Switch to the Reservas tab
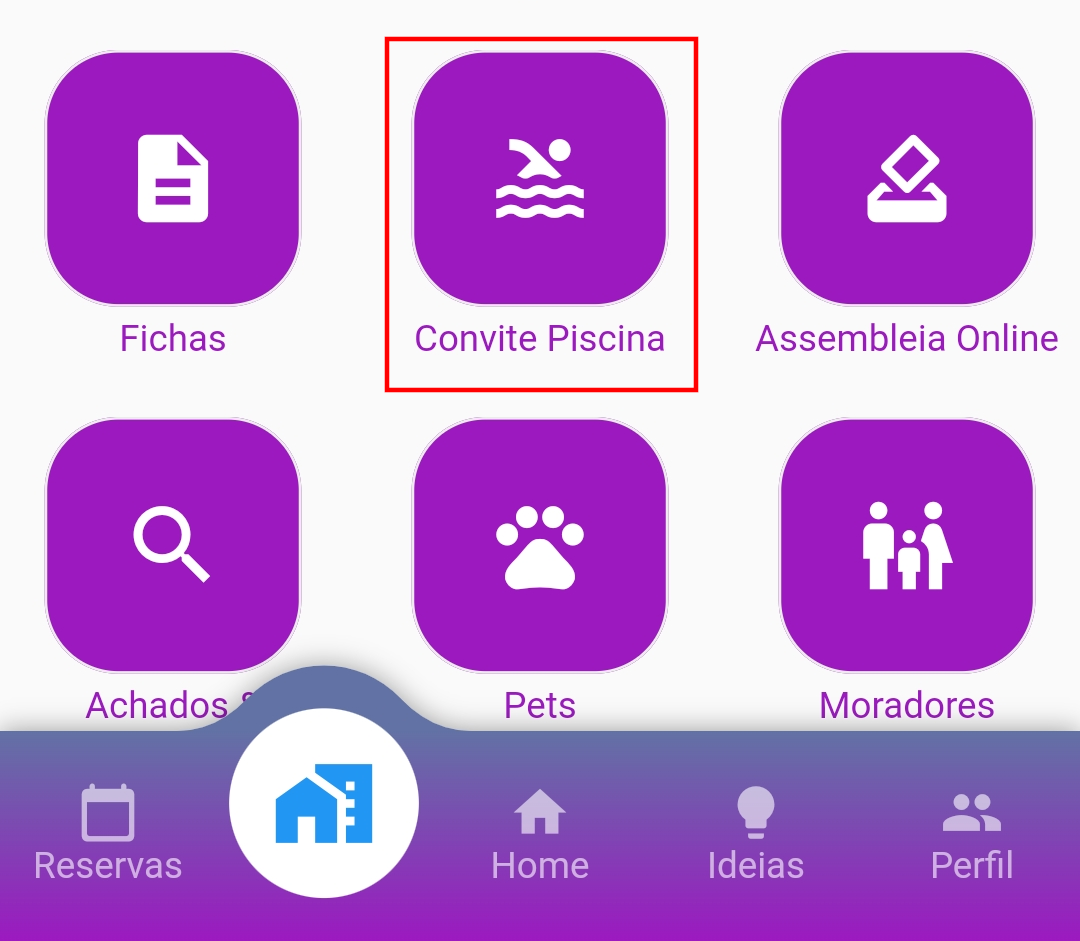The image size is (1080, 941). coord(108,865)
